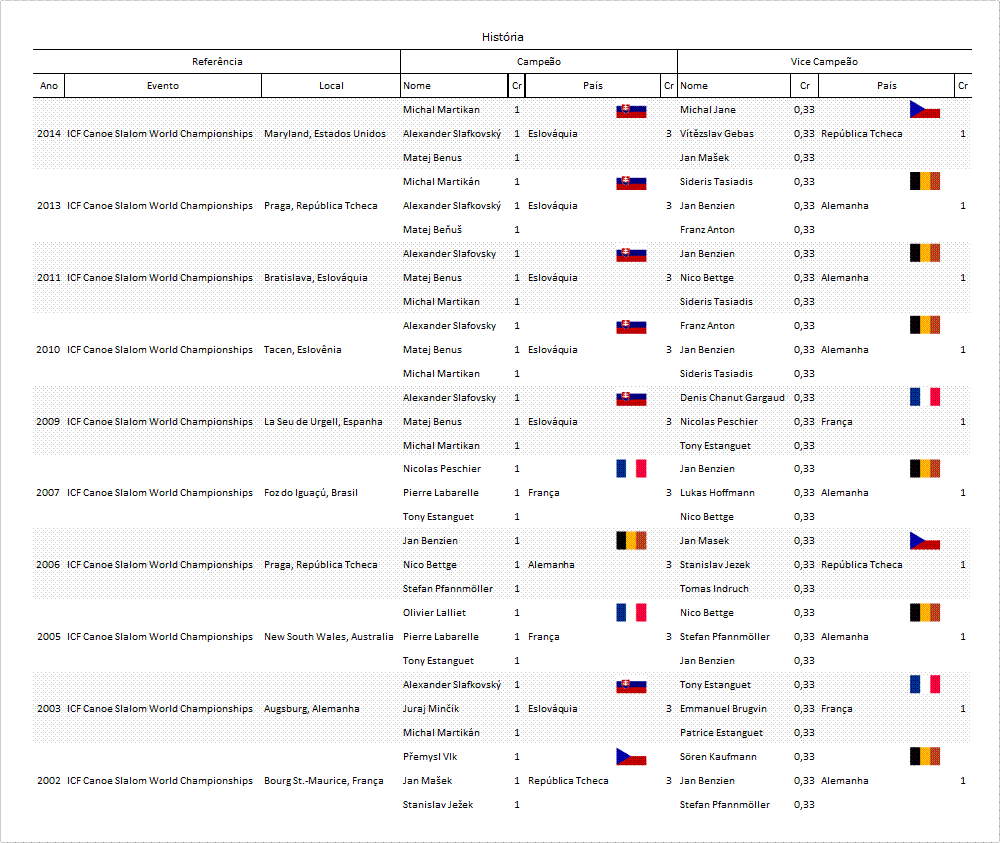Select the name "Patrice Estanguet"
The height and width of the screenshot is (843, 1000).
pos(721,733)
